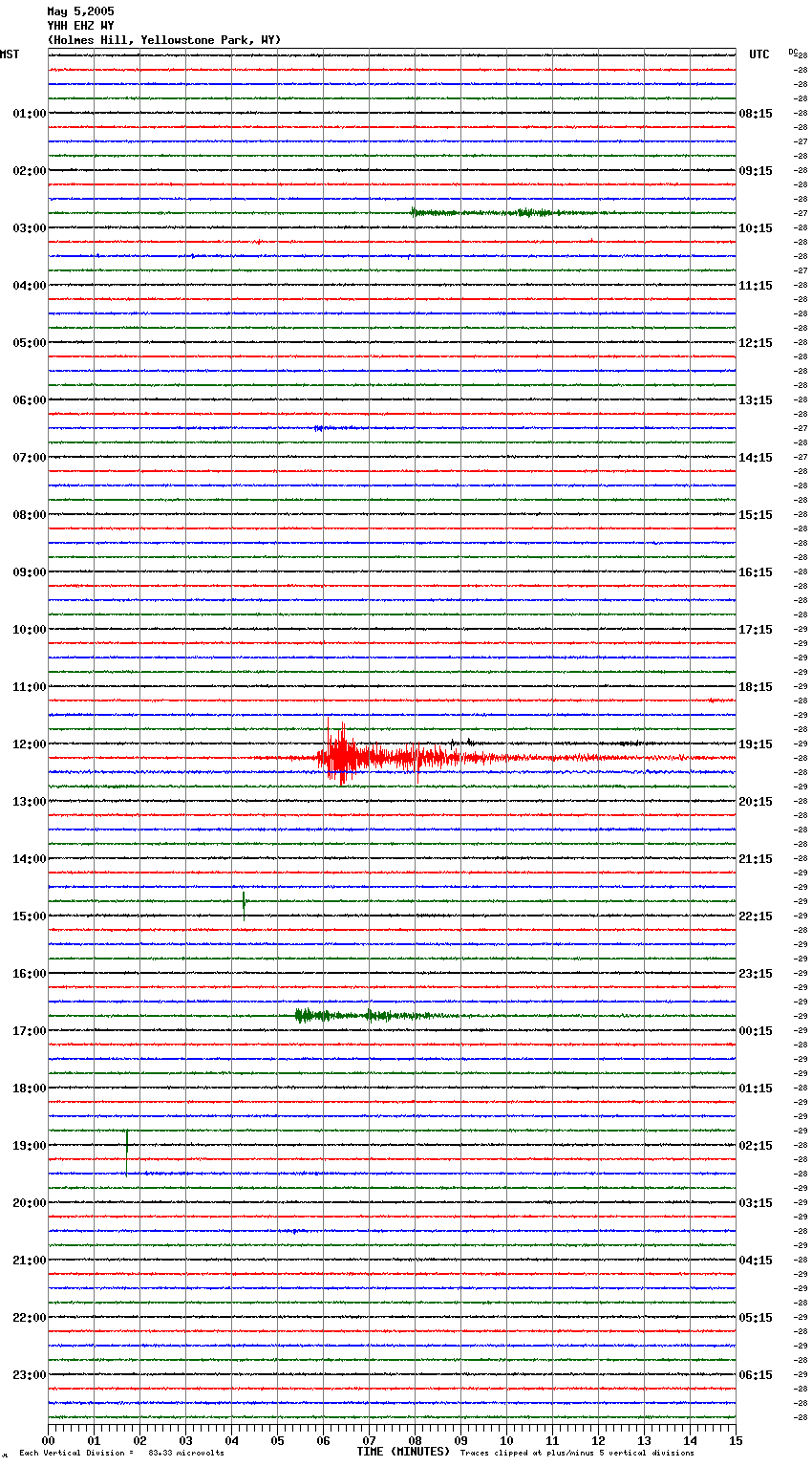
Task: Click the 09:15 UTC time label
Action: point(756,171)
